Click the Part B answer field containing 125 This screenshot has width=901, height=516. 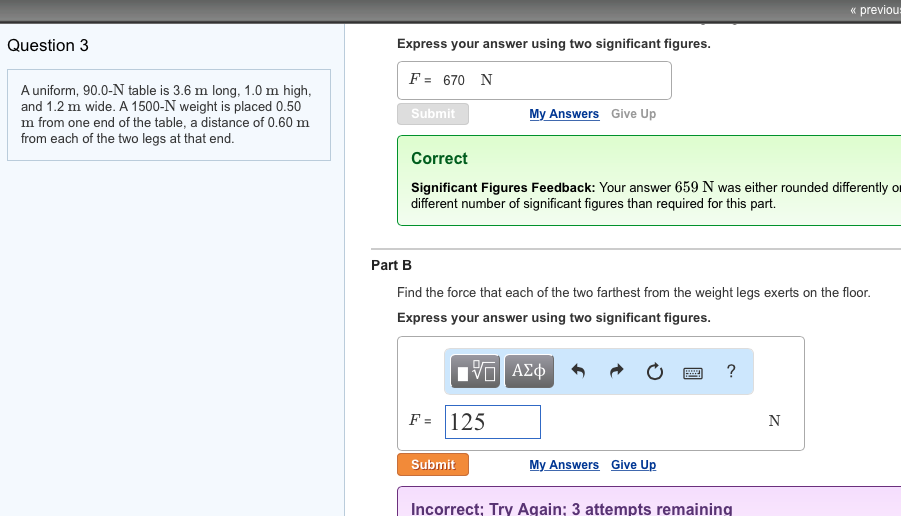pos(492,422)
